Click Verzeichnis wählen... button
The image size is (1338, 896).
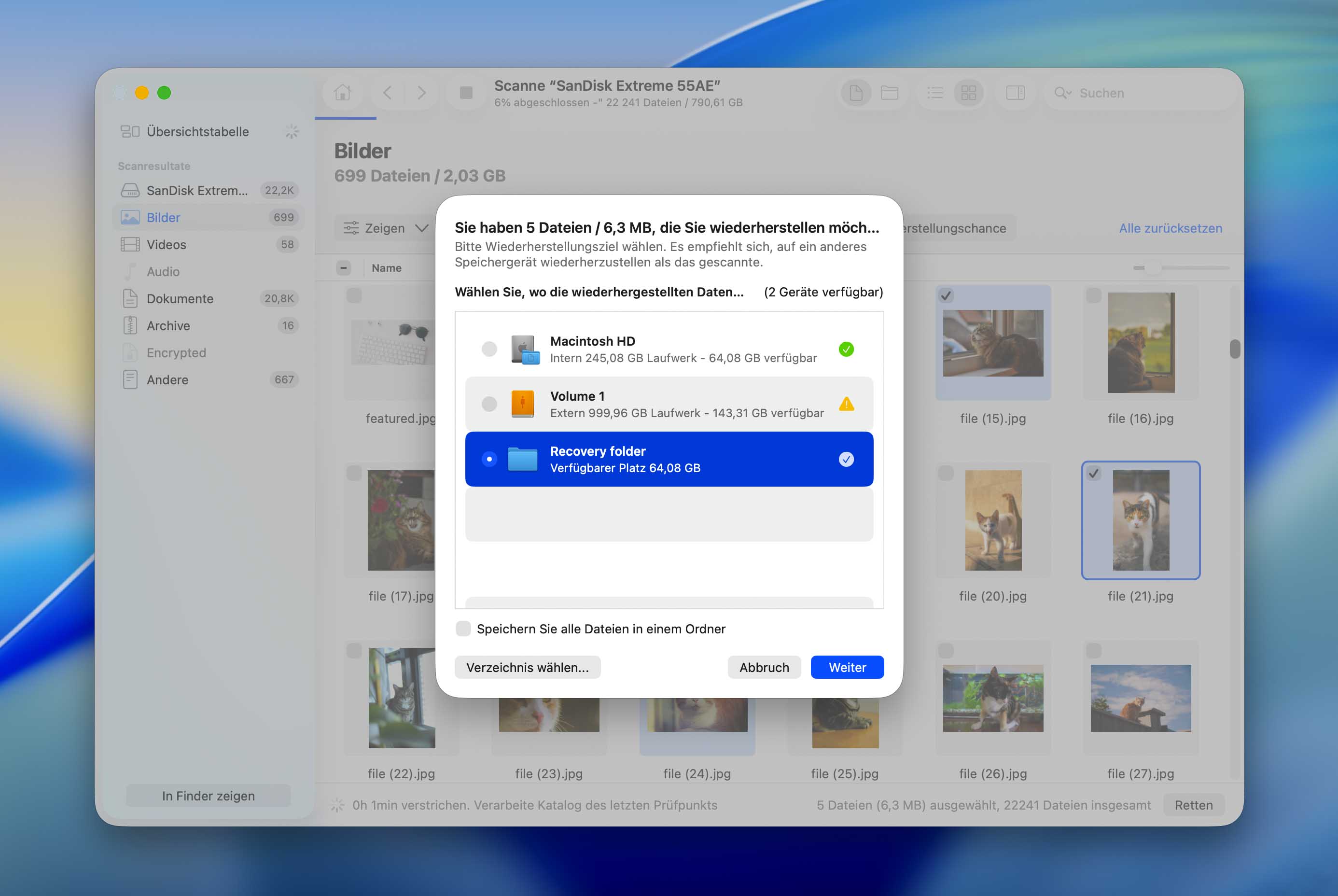527,668
